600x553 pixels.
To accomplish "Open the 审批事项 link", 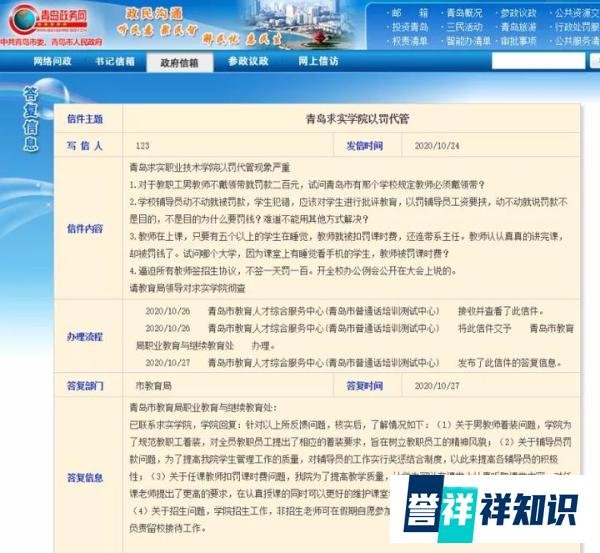I will 518,41.
